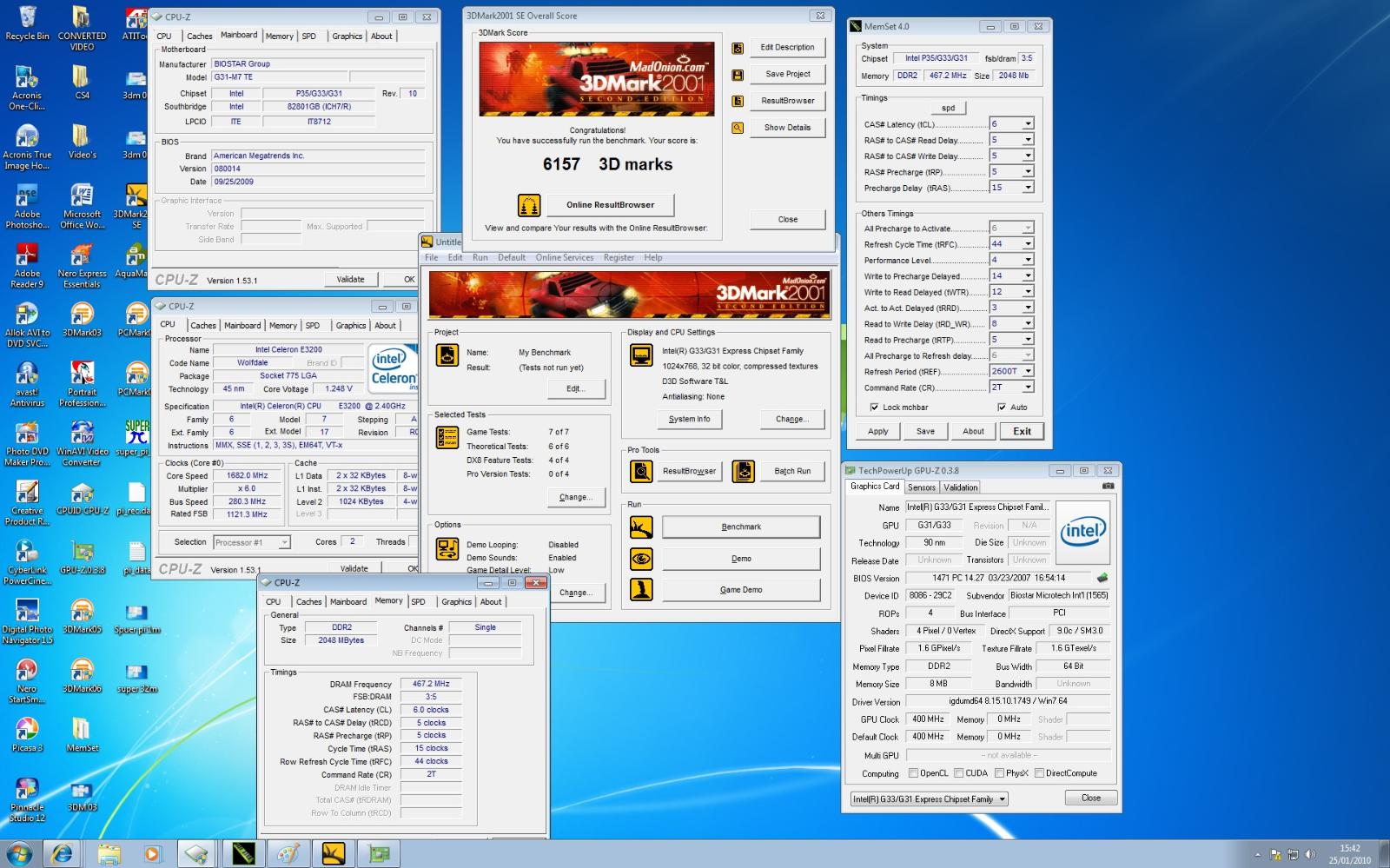Switch to Sensors tab in GPU-Z
This screenshot has width=1390, height=868.
click(x=922, y=487)
